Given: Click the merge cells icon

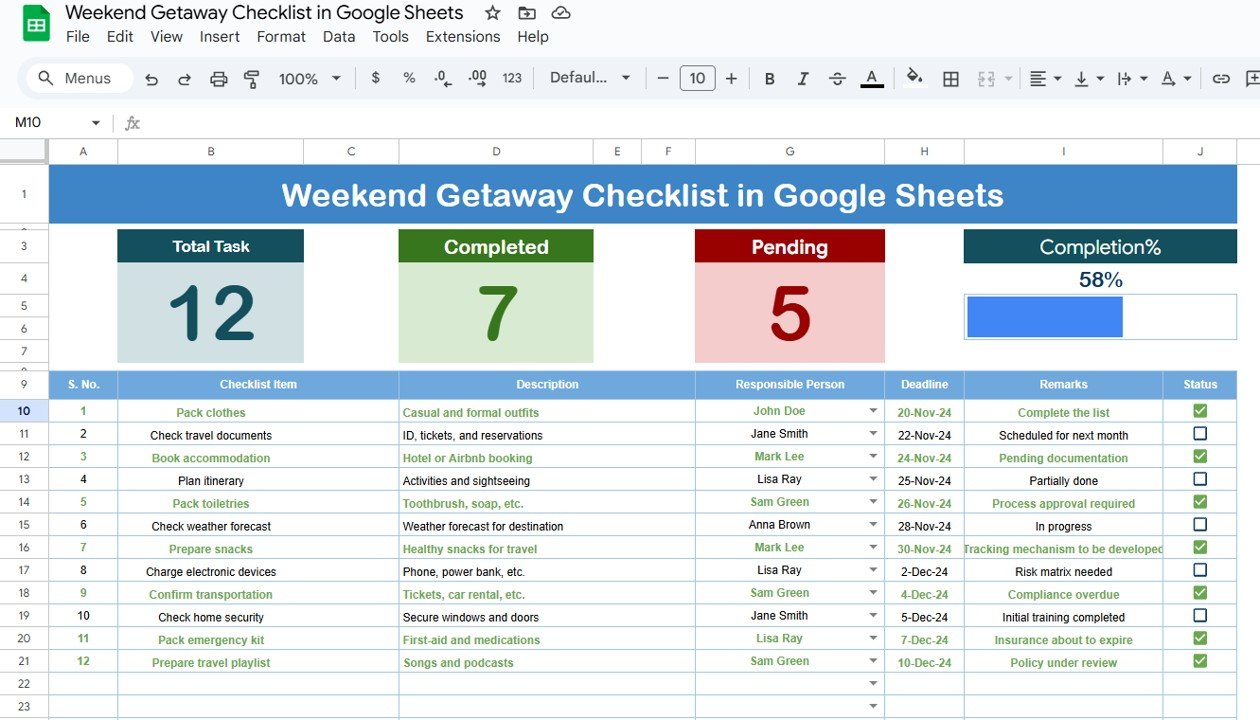Looking at the screenshot, I should pos(986,78).
